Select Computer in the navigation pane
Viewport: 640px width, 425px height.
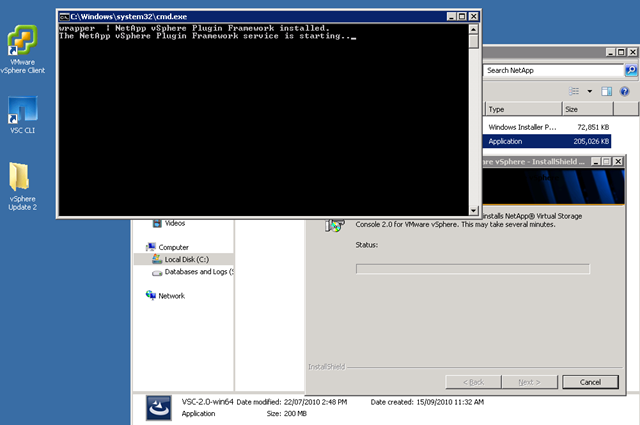click(173, 247)
